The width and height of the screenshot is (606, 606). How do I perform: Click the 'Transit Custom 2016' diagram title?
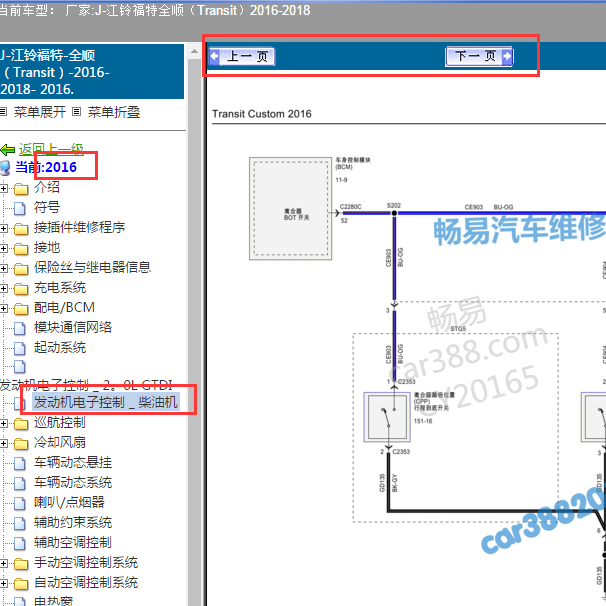click(262, 114)
